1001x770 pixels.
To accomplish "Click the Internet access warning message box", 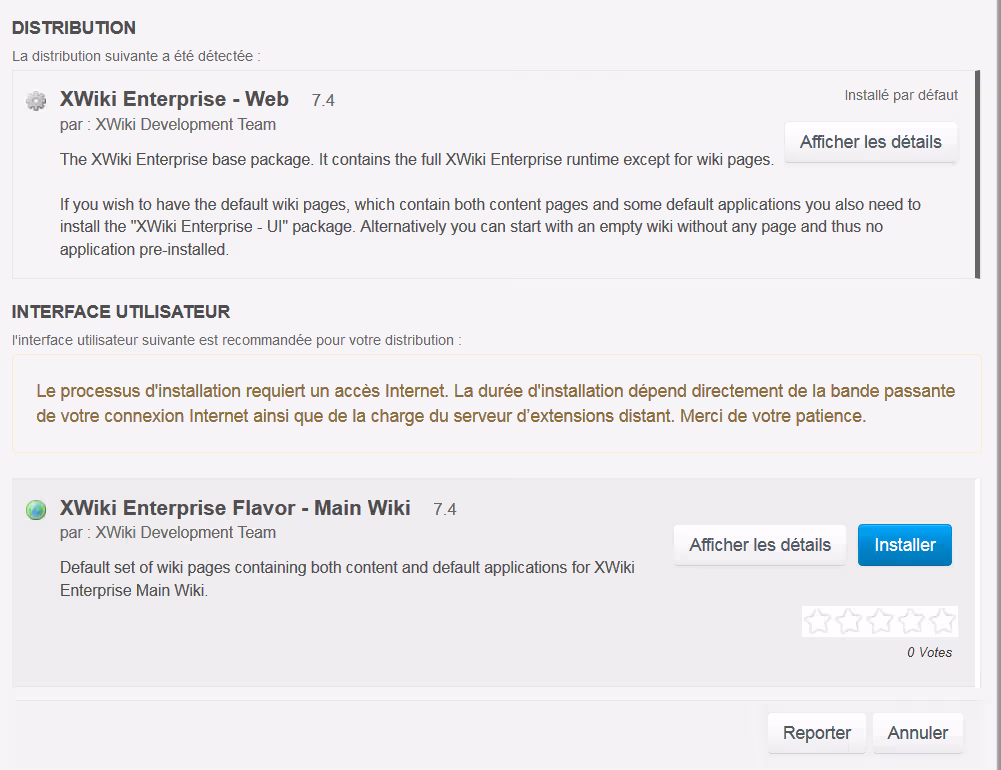I will [496, 403].
